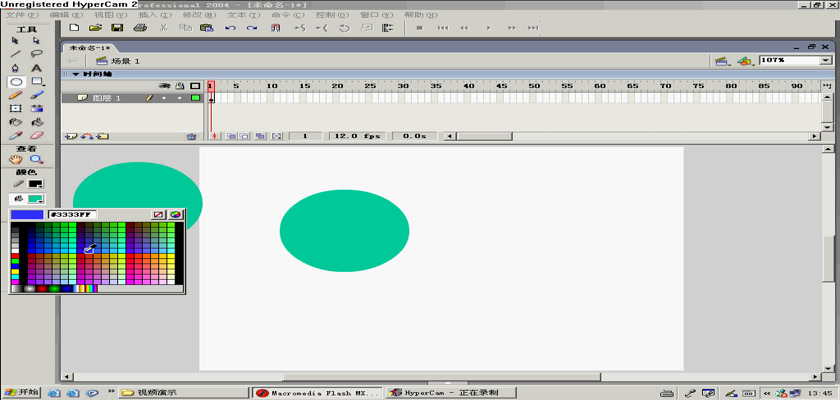Viewport: 840px width, 400px height.
Task: Activate the Zoom magnifier tool
Action: click(x=36, y=160)
